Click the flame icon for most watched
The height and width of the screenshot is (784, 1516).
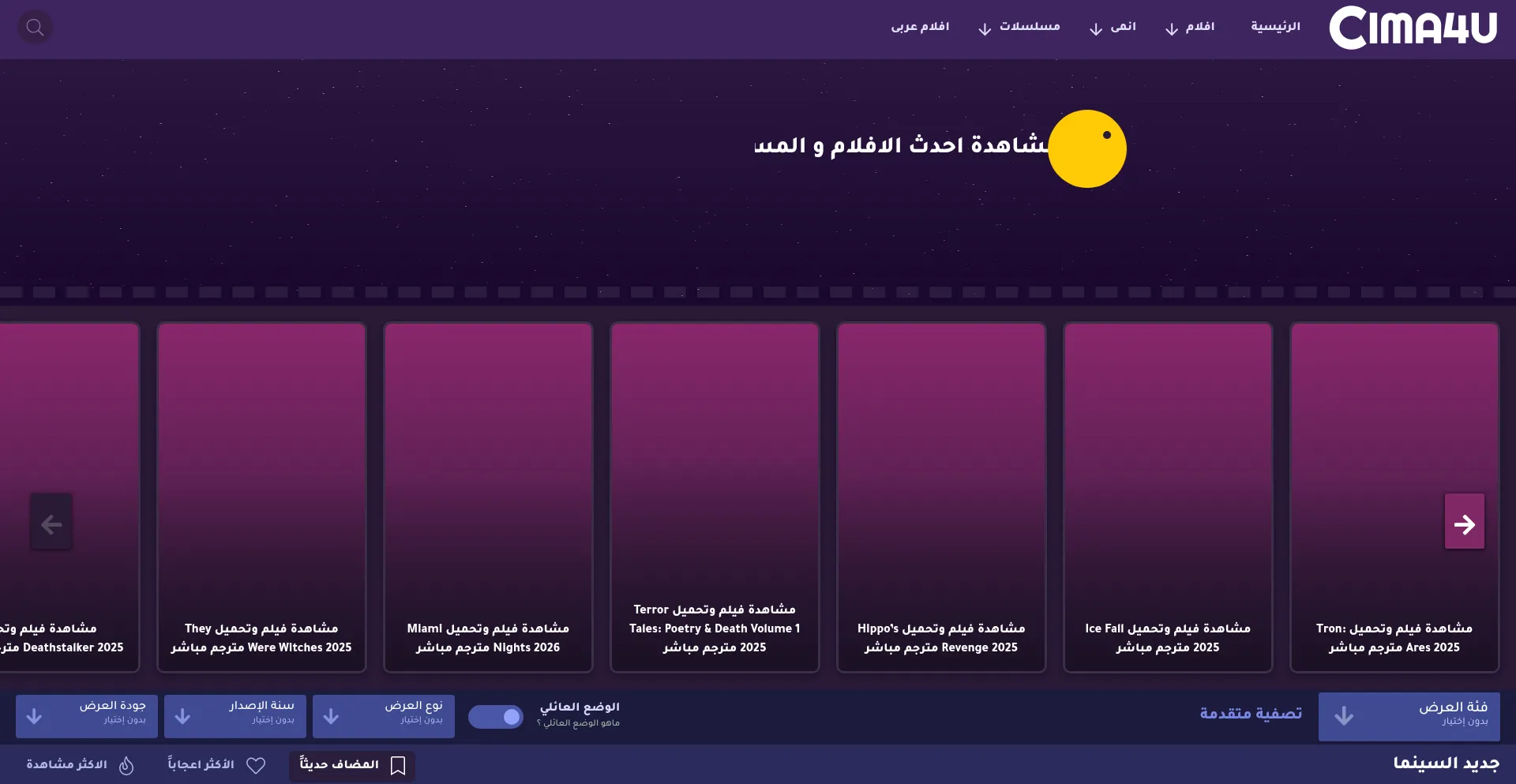pyautogui.click(x=126, y=765)
